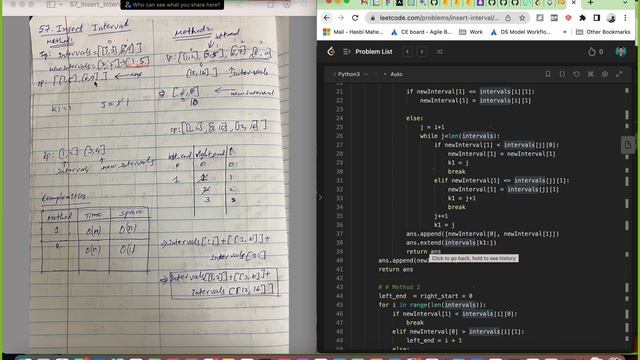The image size is (640, 360).
Task: Open editor keyboard shortcuts icon
Action: tap(591, 74)
